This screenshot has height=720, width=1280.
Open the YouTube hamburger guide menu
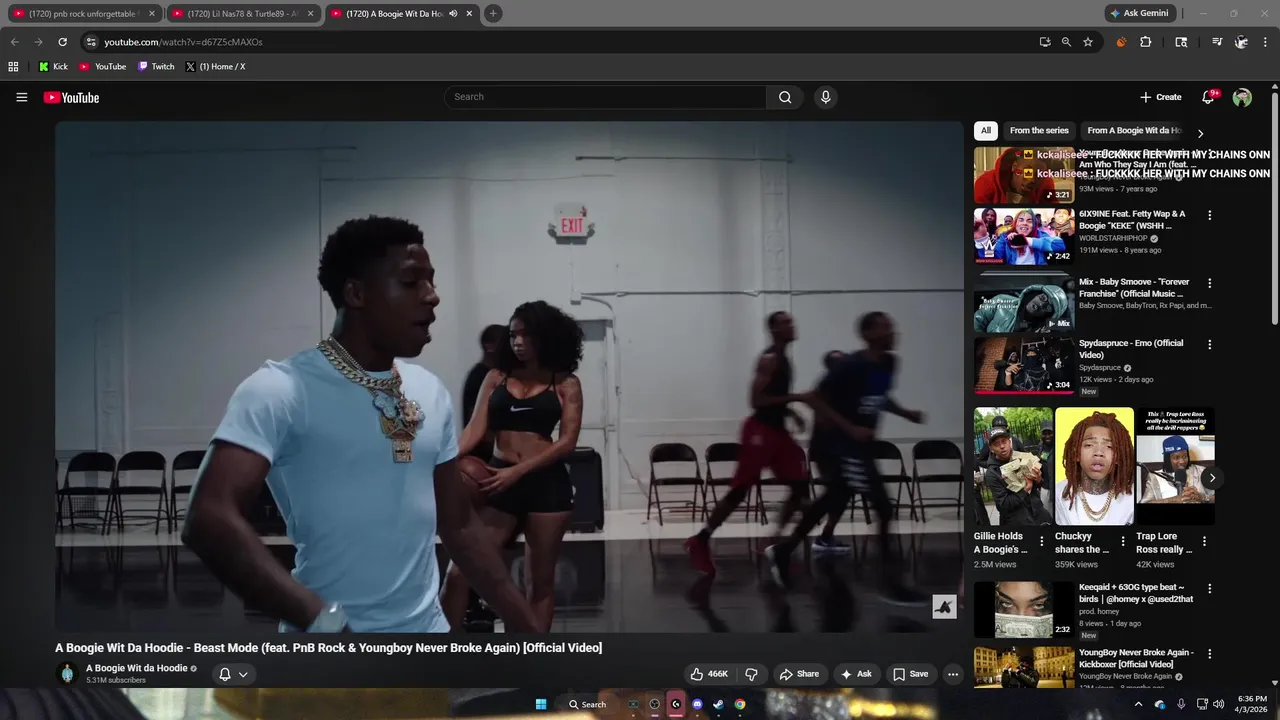(x=21, y=97)
